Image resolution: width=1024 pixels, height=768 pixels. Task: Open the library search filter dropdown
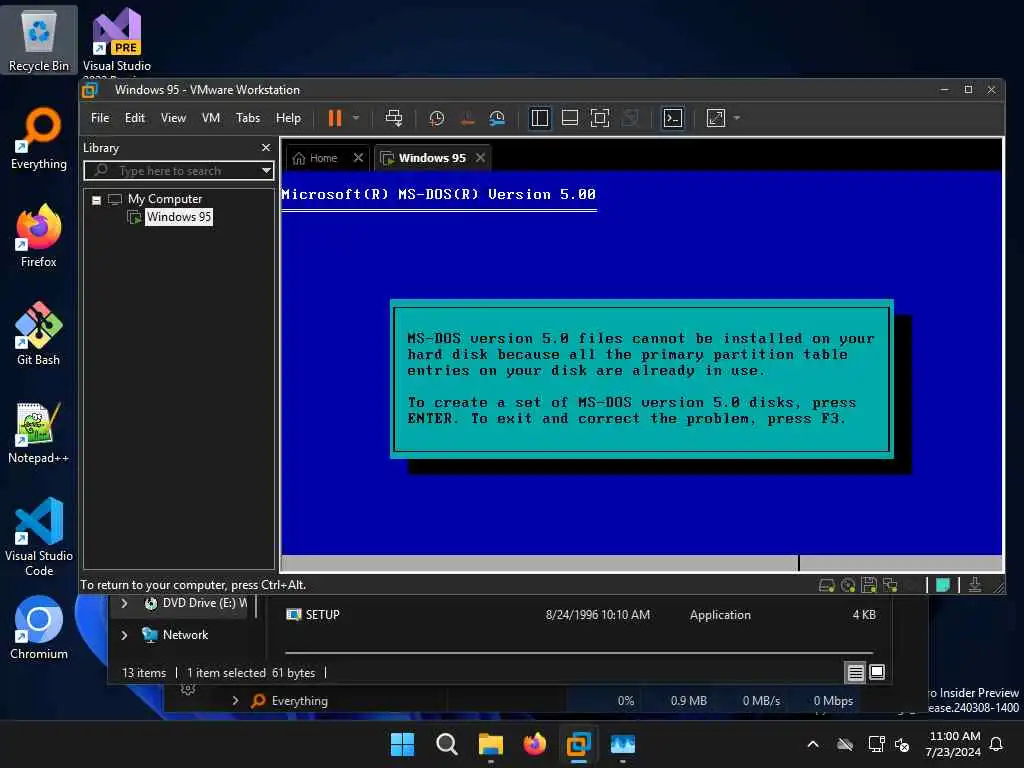(x=266, y=171)
